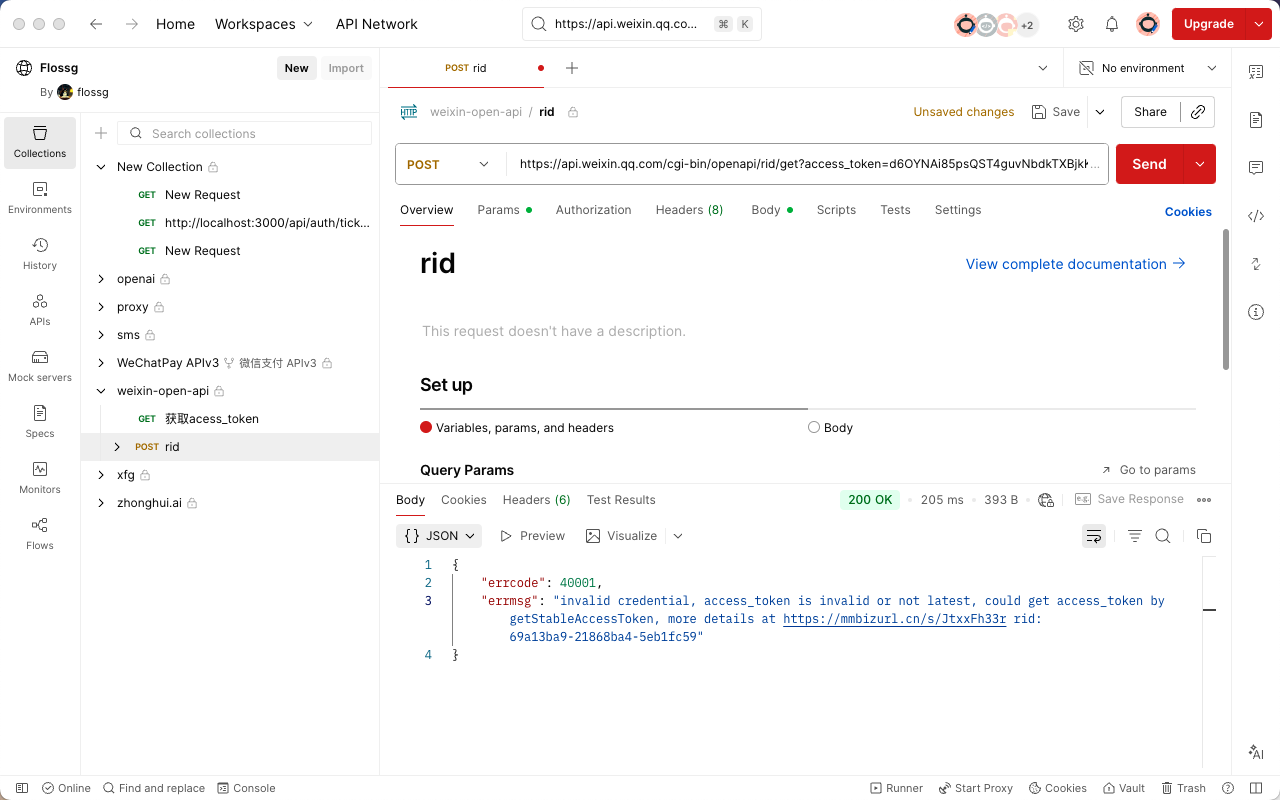The height and width of the screenshot is (800, 1280).
Task: Open the network globe icon in response bar
Action: coord(1046,500)
